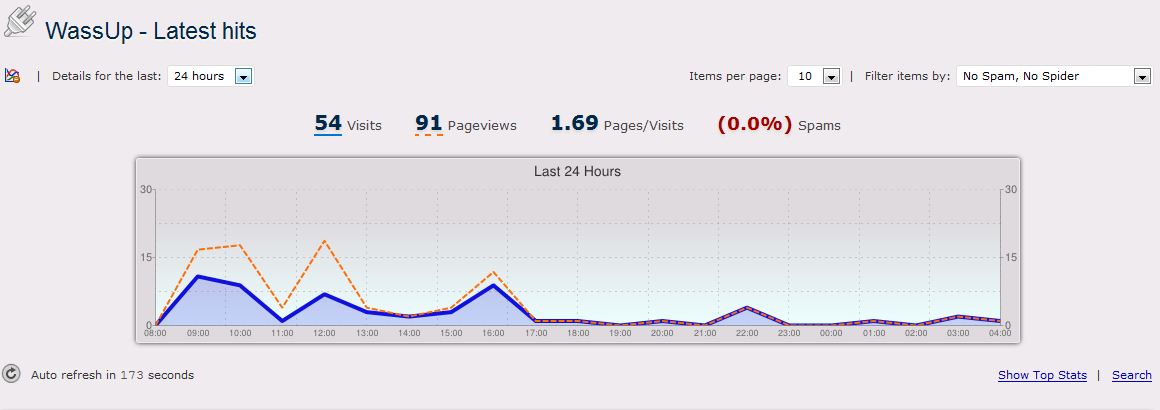Open the Show Top Stats link
Image resolution: width=1160 pixels, height=410 pixels.
tap(1042, 375)
